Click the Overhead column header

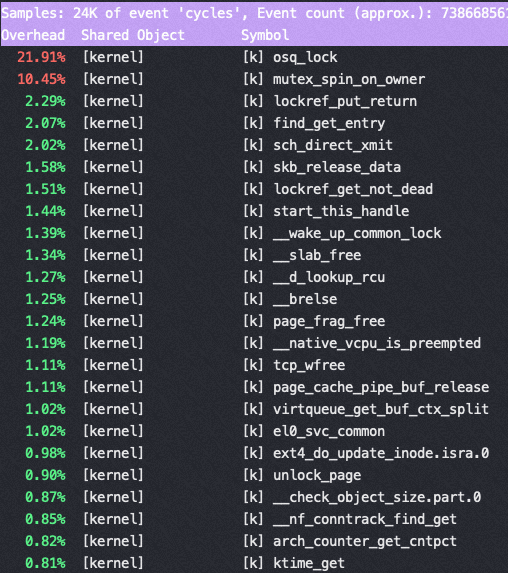click(x=33, y=35)
